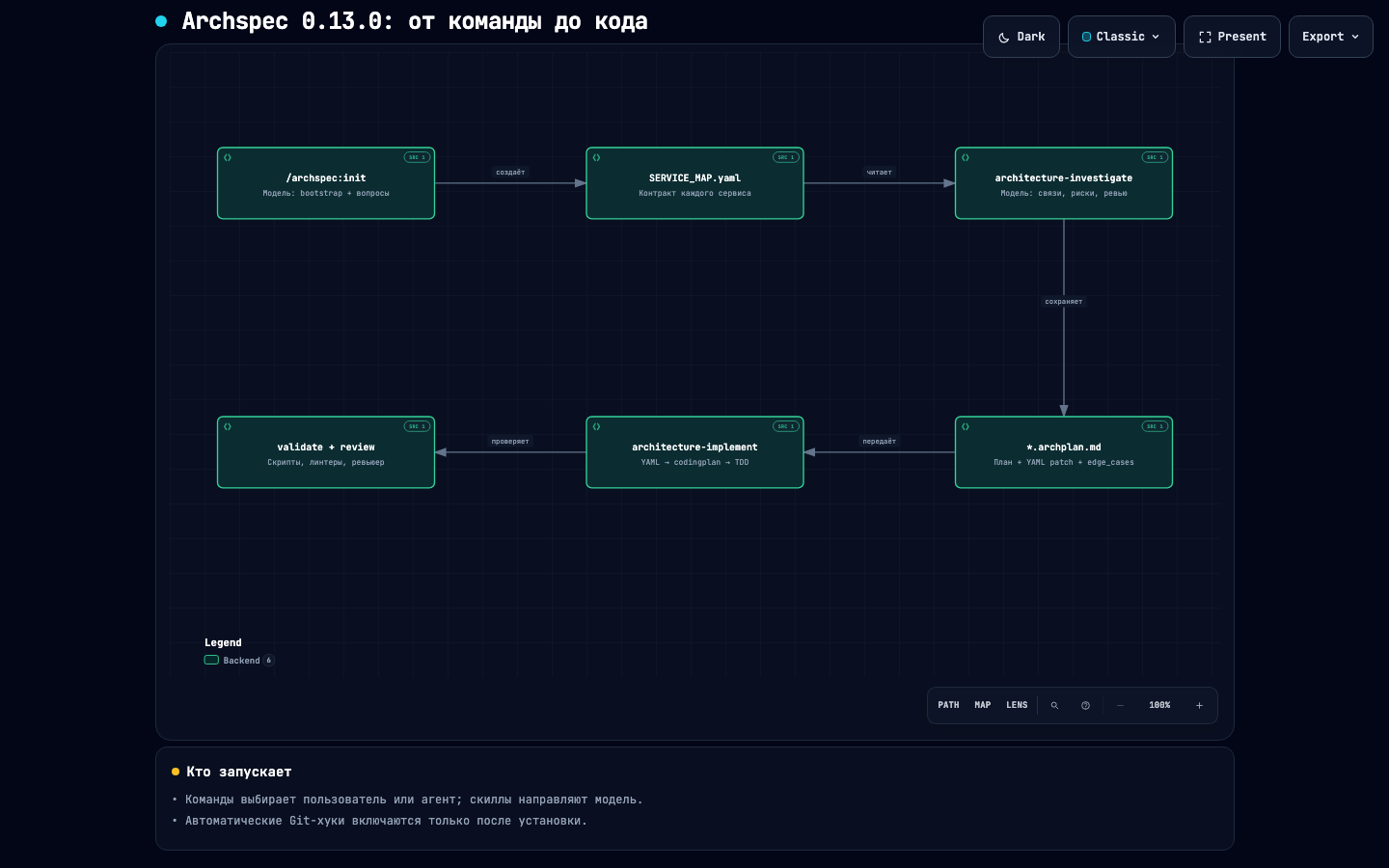Click the code icon on the architecture-implement node
The height and width of the screenshot is (868, 1389).
point(596,426)
